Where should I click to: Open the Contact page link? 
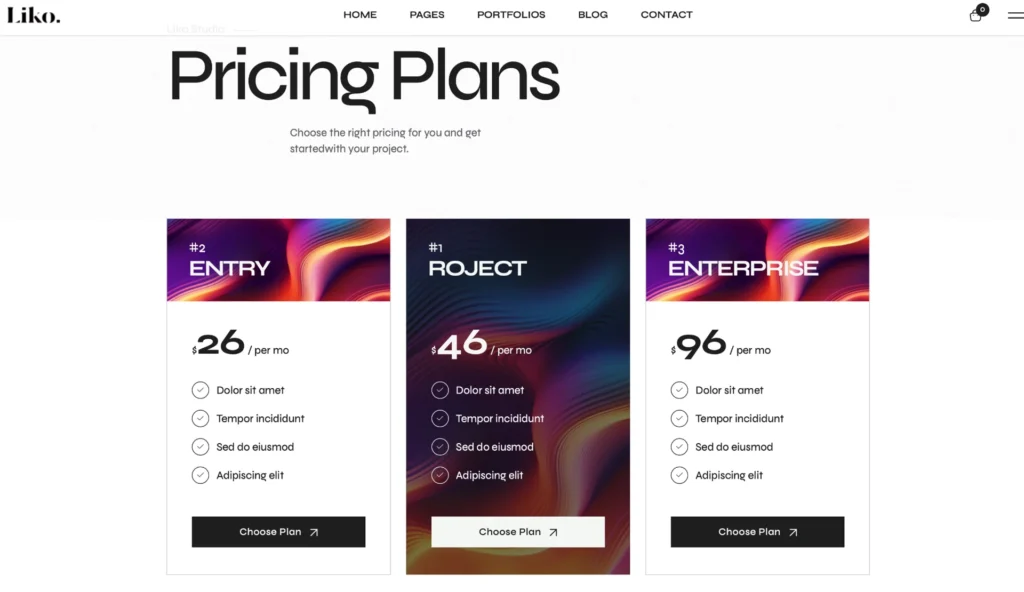tap(666, 15)
